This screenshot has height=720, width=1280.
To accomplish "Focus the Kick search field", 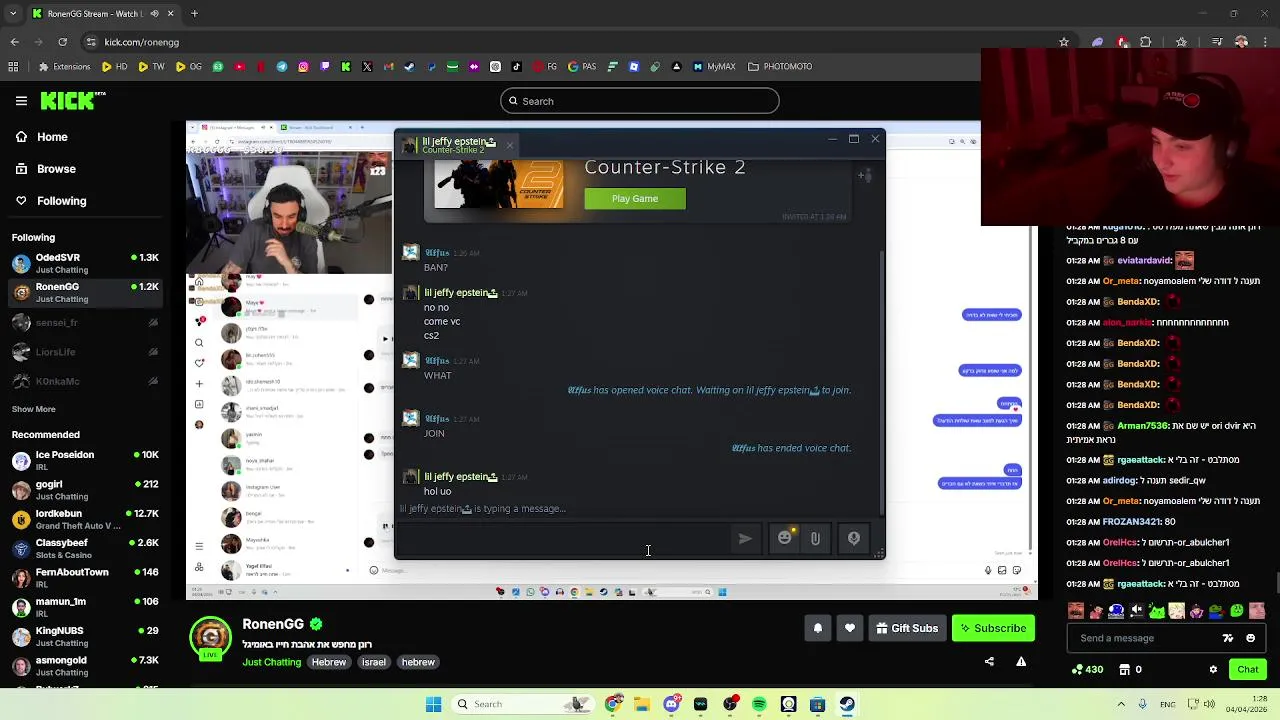I will [x=640, y=101].
